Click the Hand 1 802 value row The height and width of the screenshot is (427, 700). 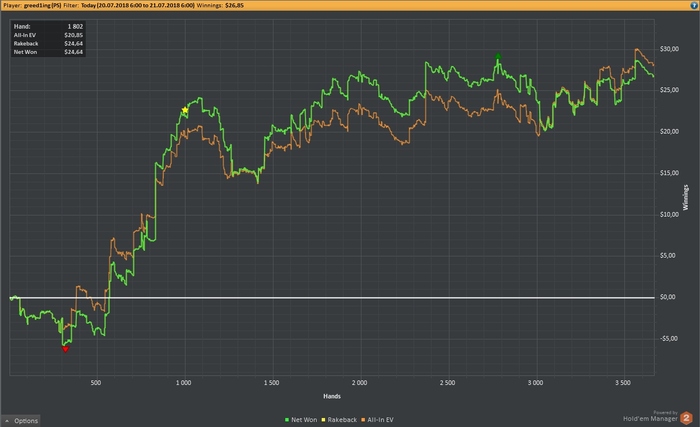tap(48, 27)
